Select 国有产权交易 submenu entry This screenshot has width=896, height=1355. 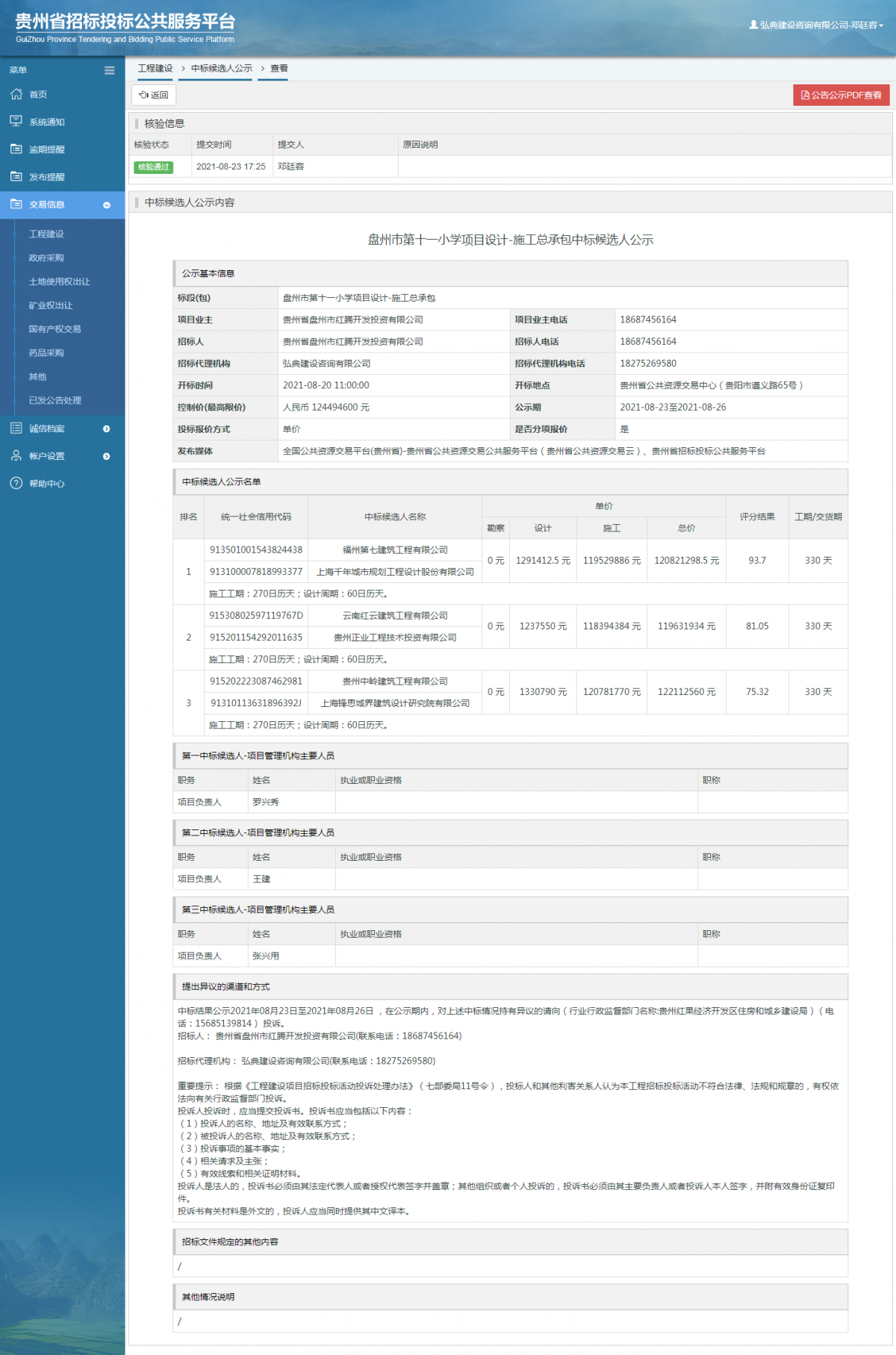click(55, 328)
